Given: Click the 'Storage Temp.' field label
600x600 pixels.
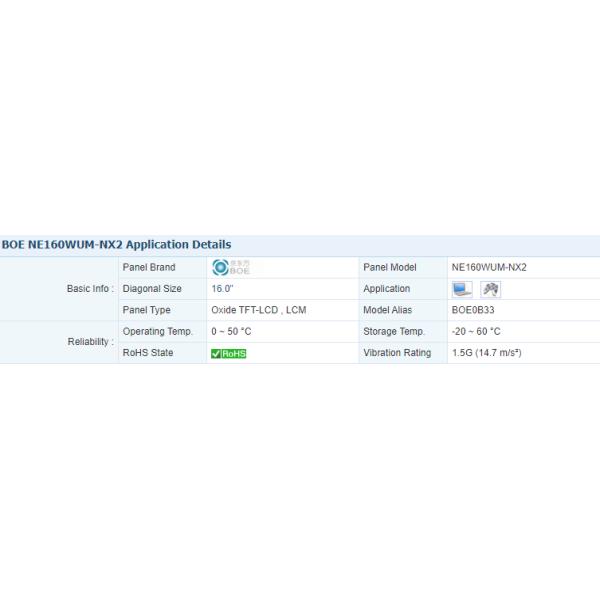Looking at the screenshot, I should [x=394, y=331].
